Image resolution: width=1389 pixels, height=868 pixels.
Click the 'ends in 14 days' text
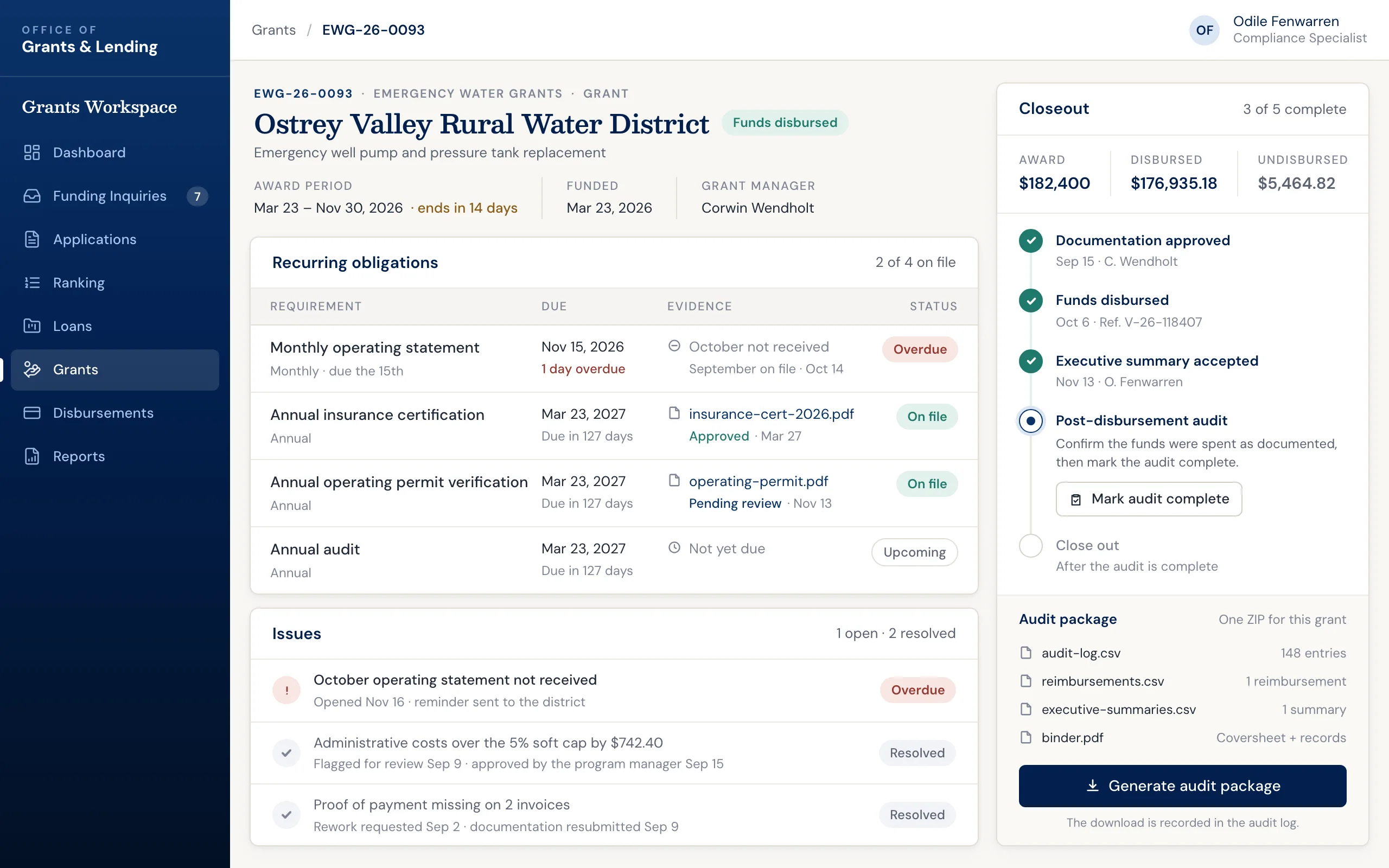[x=467, y=208]
